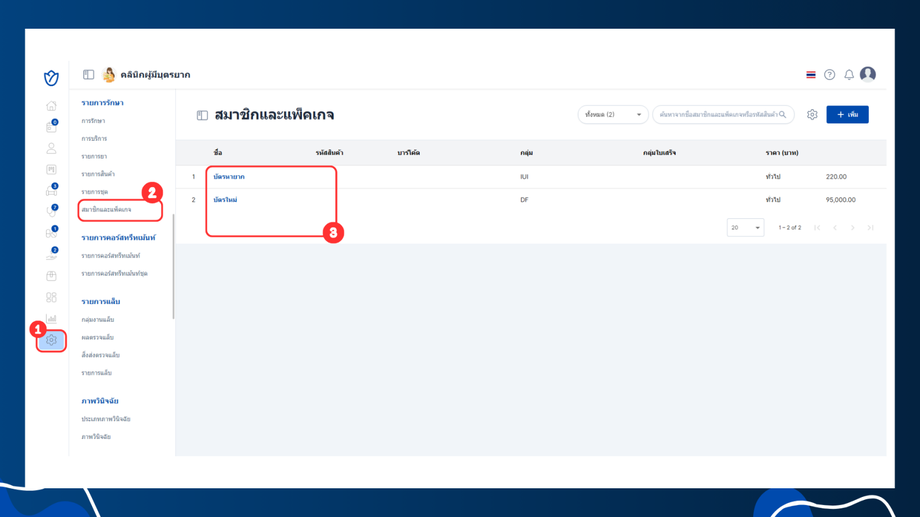
Task: Click the รายการแล็บ section heading
Action: [x=100, y=302]
